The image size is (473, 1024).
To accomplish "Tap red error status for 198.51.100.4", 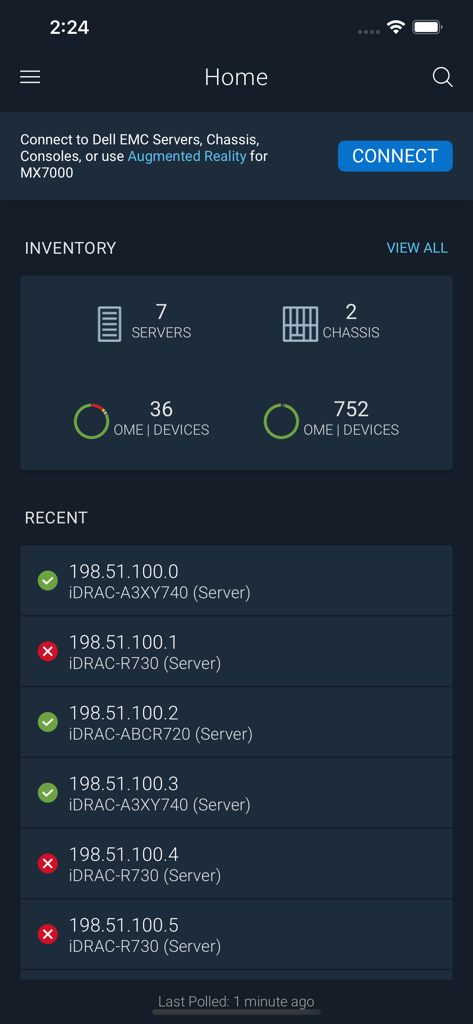I will click(x=48, y=864).
